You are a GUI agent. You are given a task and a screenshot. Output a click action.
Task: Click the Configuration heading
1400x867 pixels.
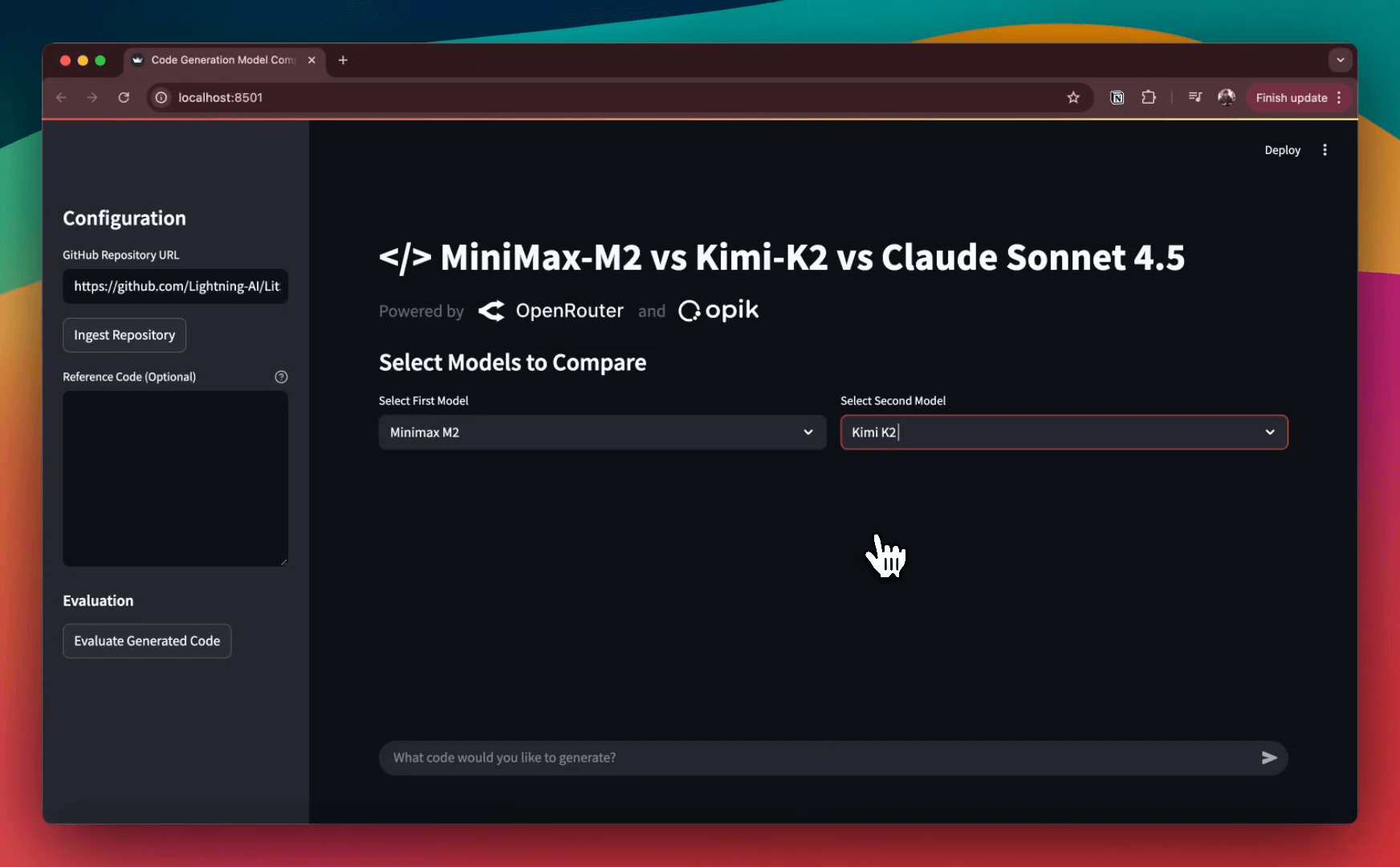[124, 218]
